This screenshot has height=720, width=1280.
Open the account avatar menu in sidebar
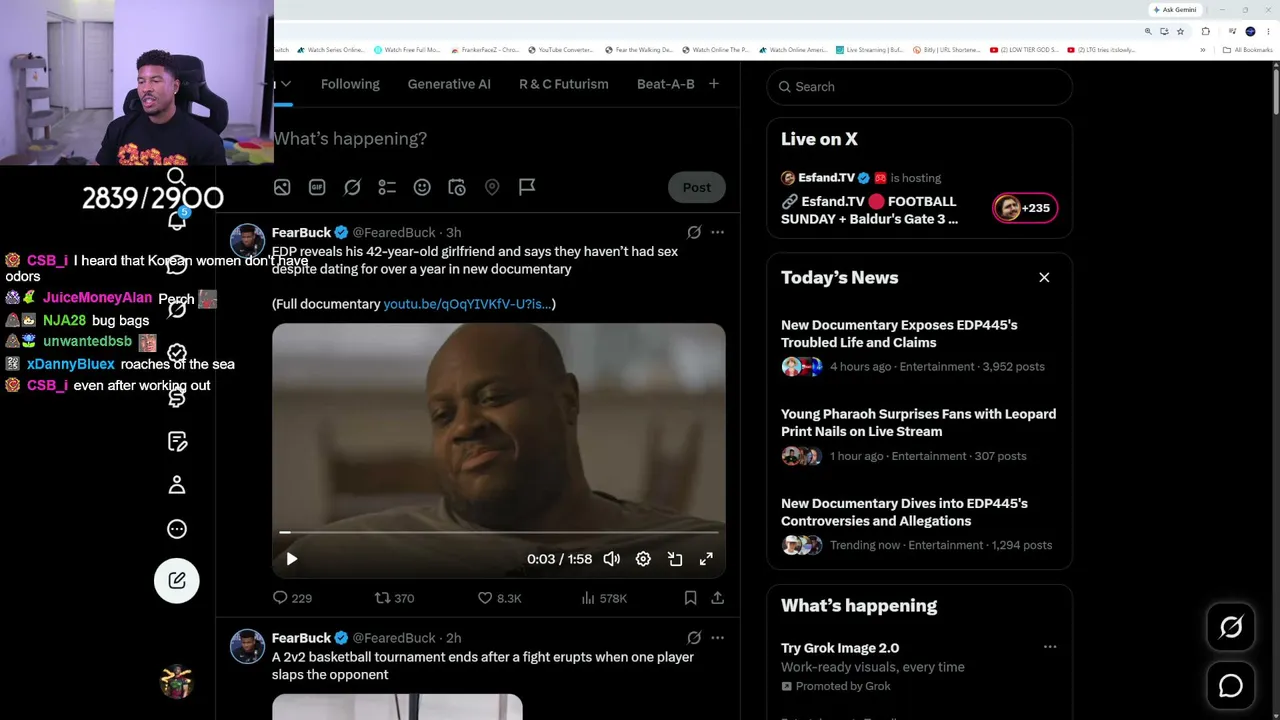176,682
